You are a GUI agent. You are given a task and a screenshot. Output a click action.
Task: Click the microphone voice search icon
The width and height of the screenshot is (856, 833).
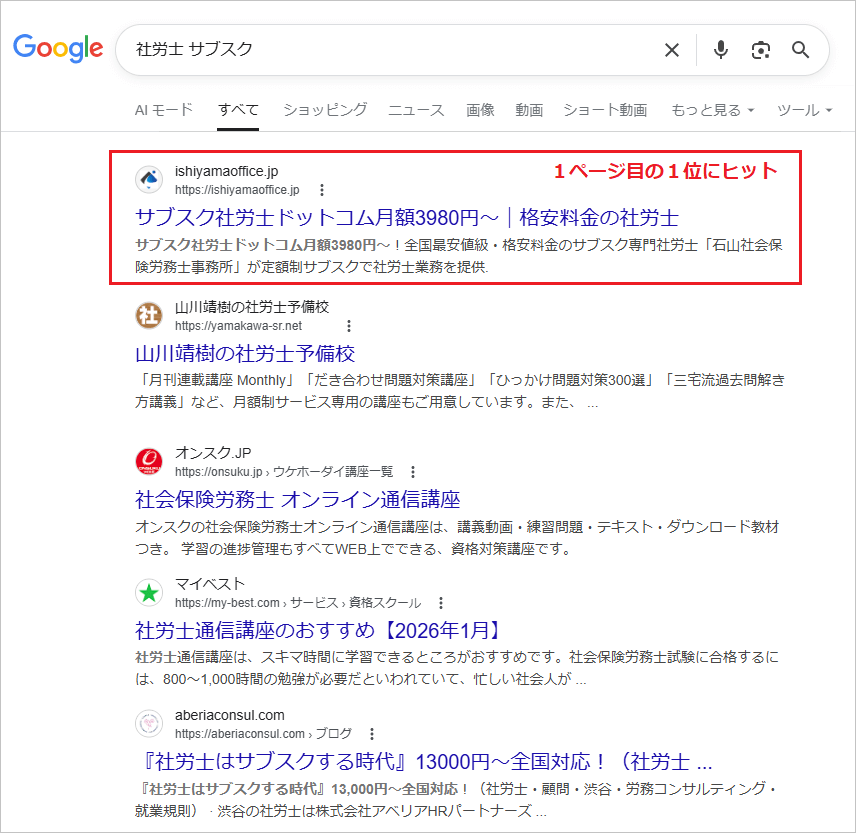click(721, 50)
